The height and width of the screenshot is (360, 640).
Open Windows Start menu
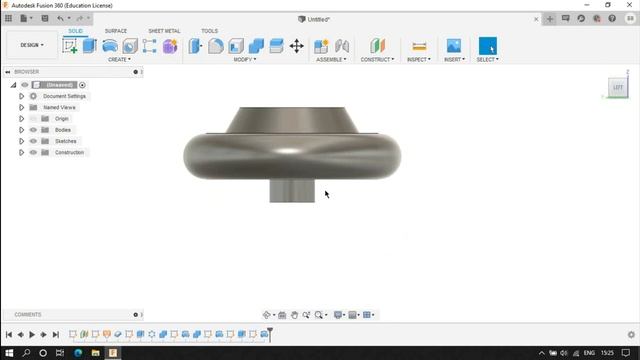pos(9,353)
